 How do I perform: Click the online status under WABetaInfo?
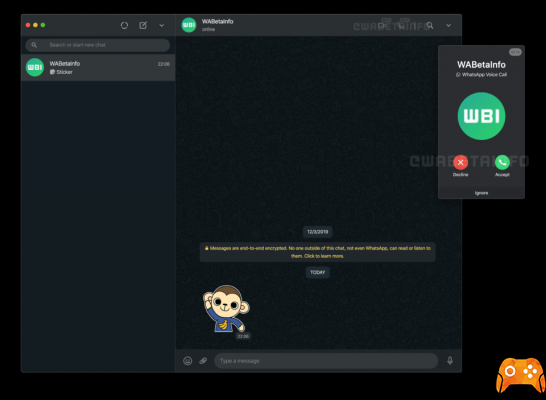[208, 30]
